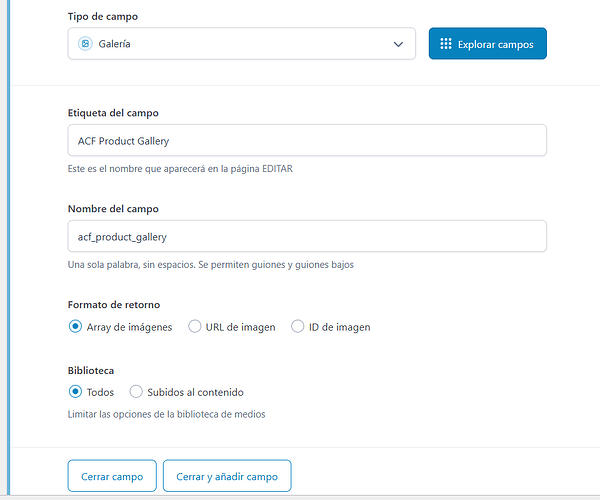Select Todos library option
600x500 pixels.
tap(75, 392)
